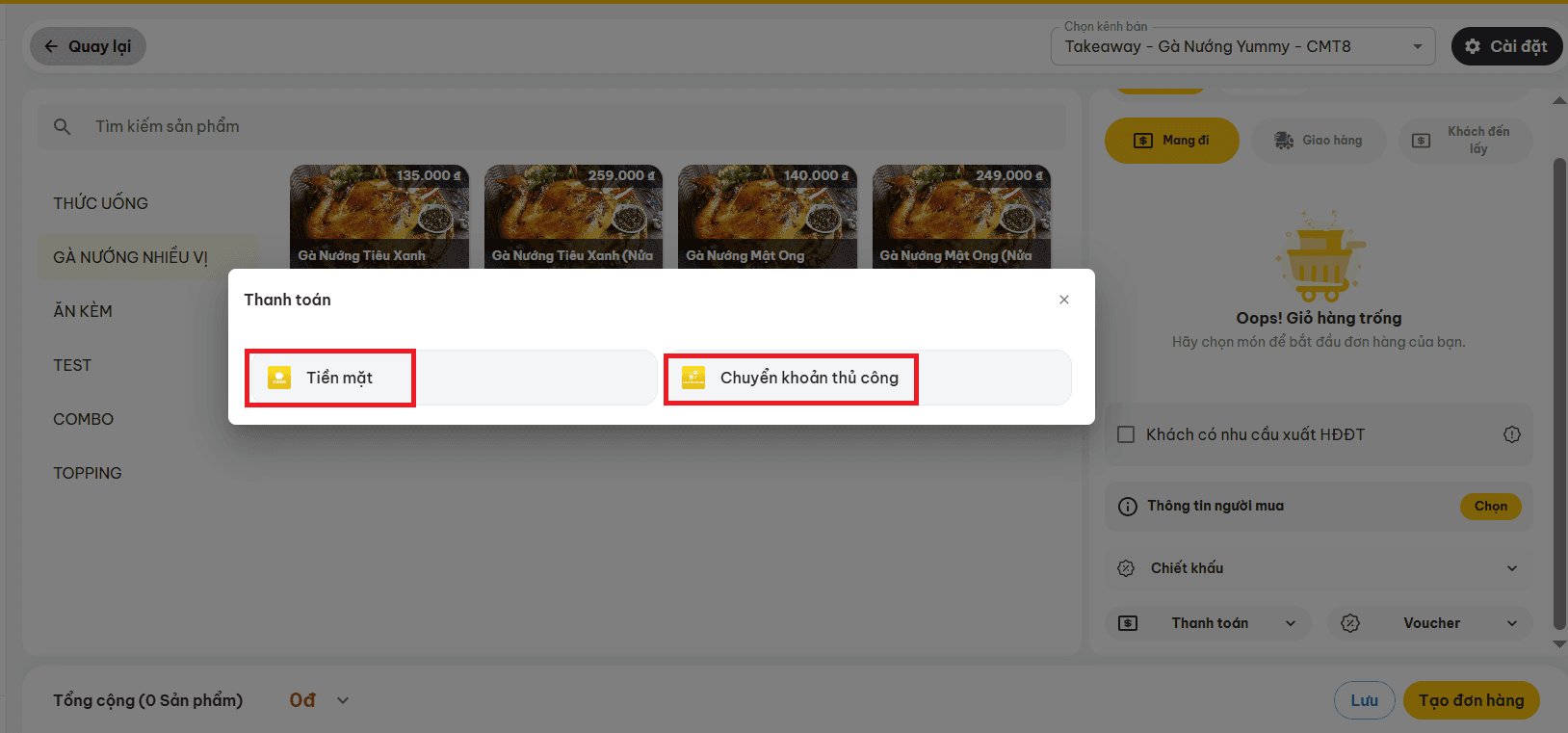Click the money icon on Khách đến lấy
The width and height of the screenshot is (1568, 733).
click(1422, 141)
